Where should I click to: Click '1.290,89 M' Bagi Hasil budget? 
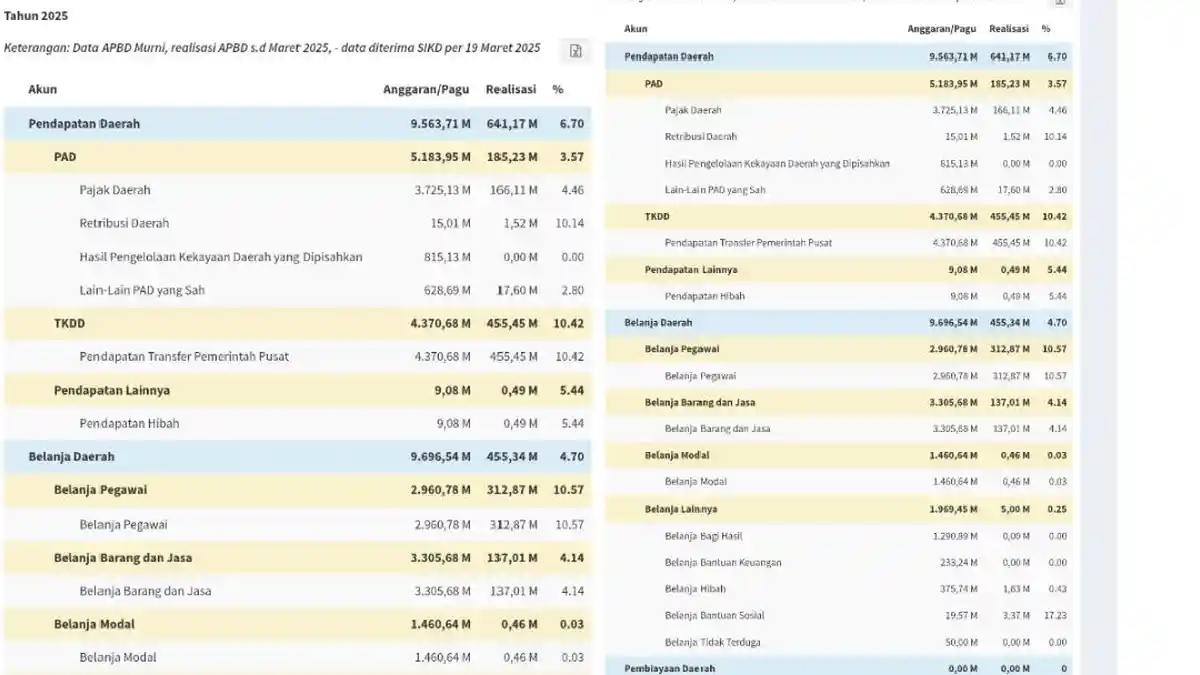click(x=955, y=536)
